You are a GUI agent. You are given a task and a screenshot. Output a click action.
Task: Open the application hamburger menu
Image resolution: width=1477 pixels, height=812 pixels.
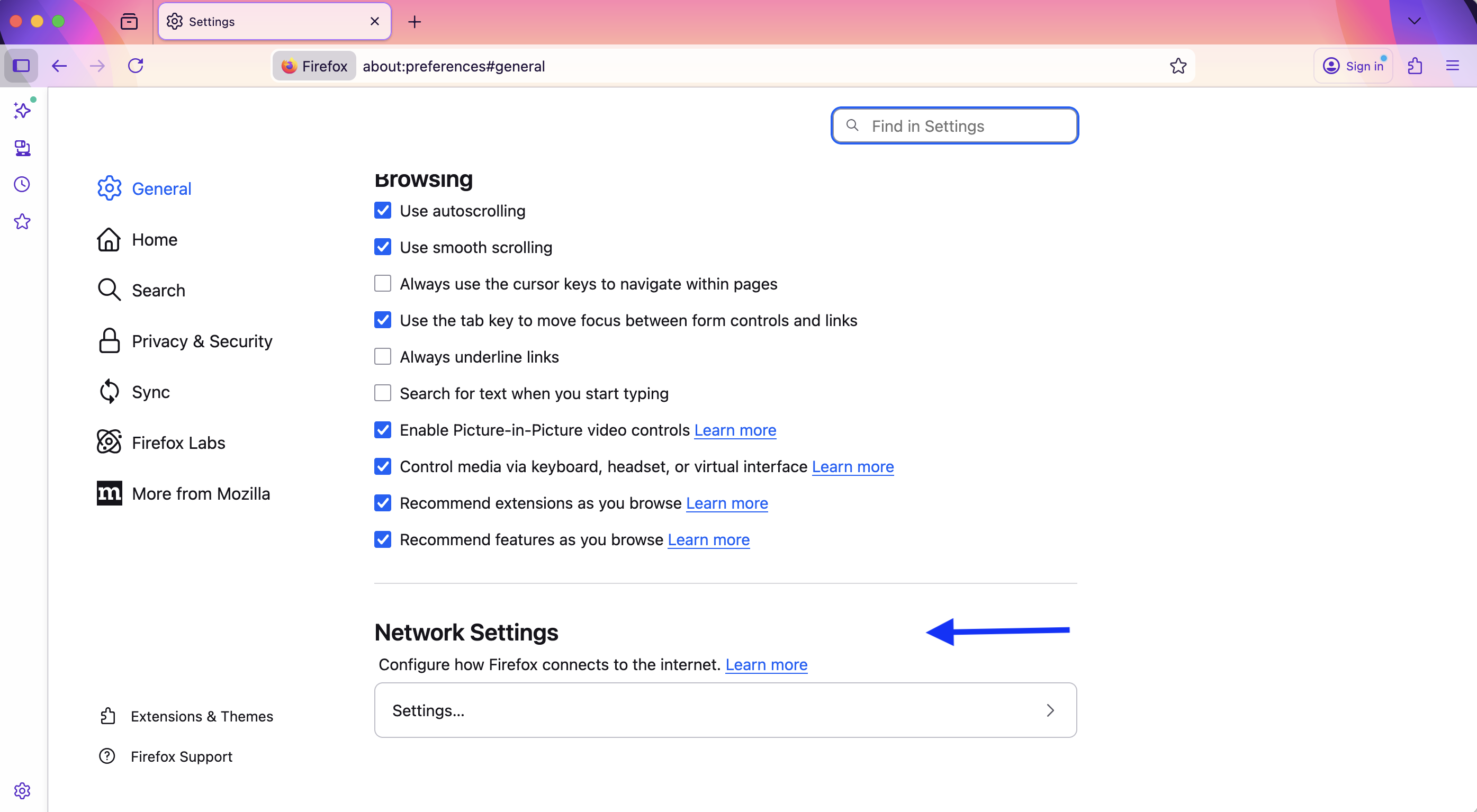pyautogui.click(x=1452, y=66)
